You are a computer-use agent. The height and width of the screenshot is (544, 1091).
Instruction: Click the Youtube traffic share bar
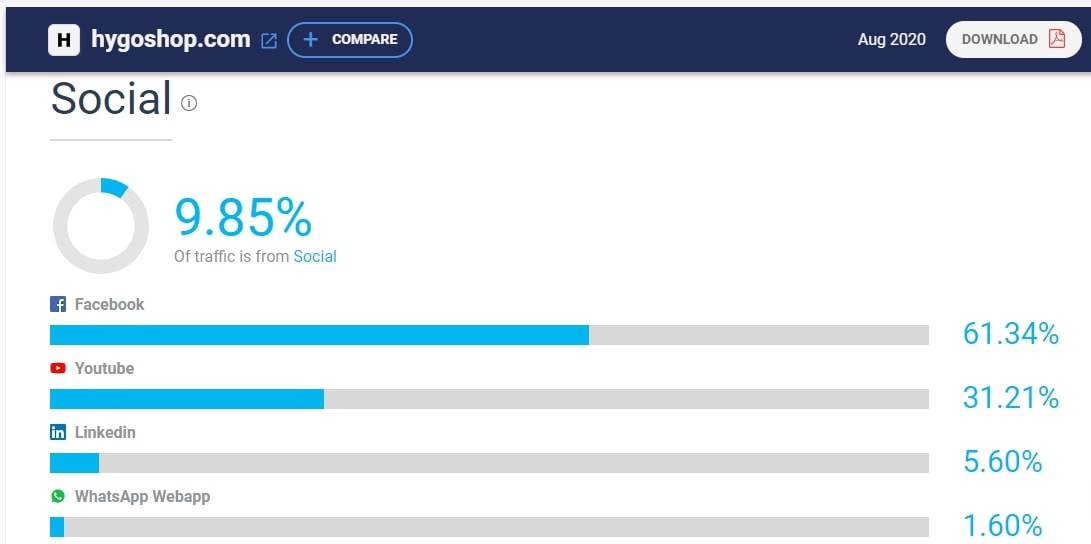[x=489, y=399]
